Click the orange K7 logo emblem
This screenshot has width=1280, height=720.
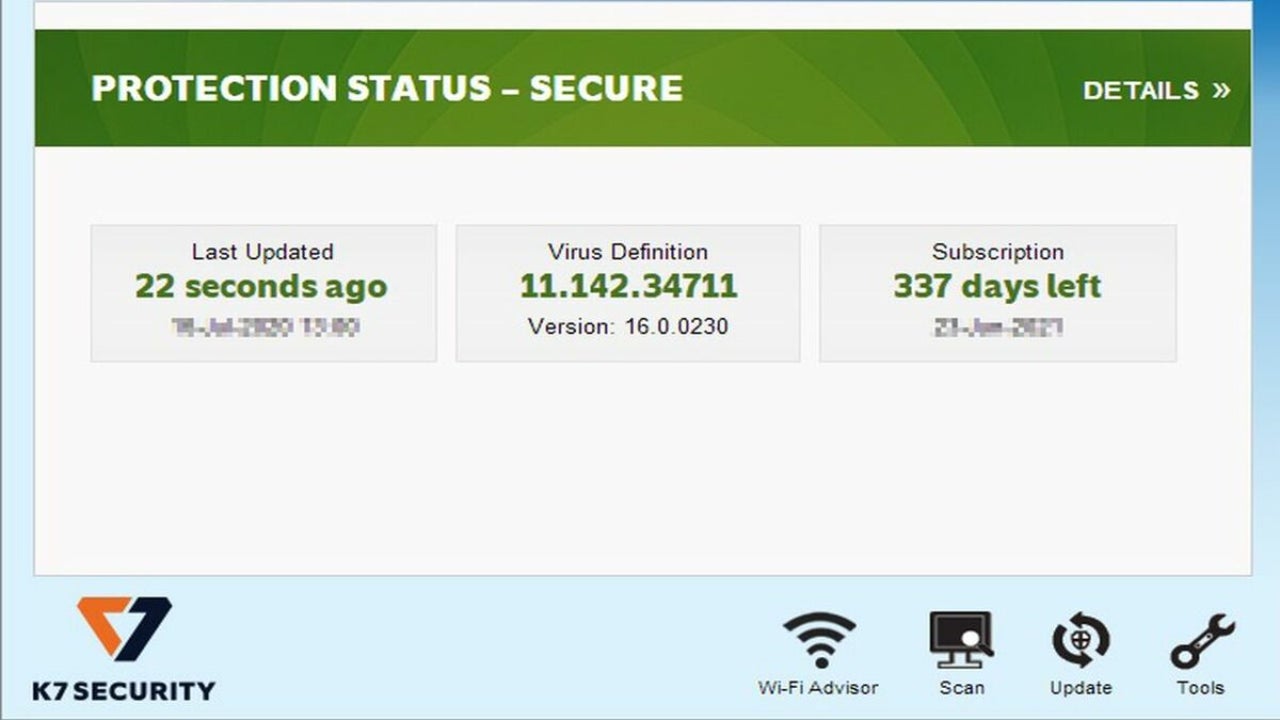[x=124, y=628]
